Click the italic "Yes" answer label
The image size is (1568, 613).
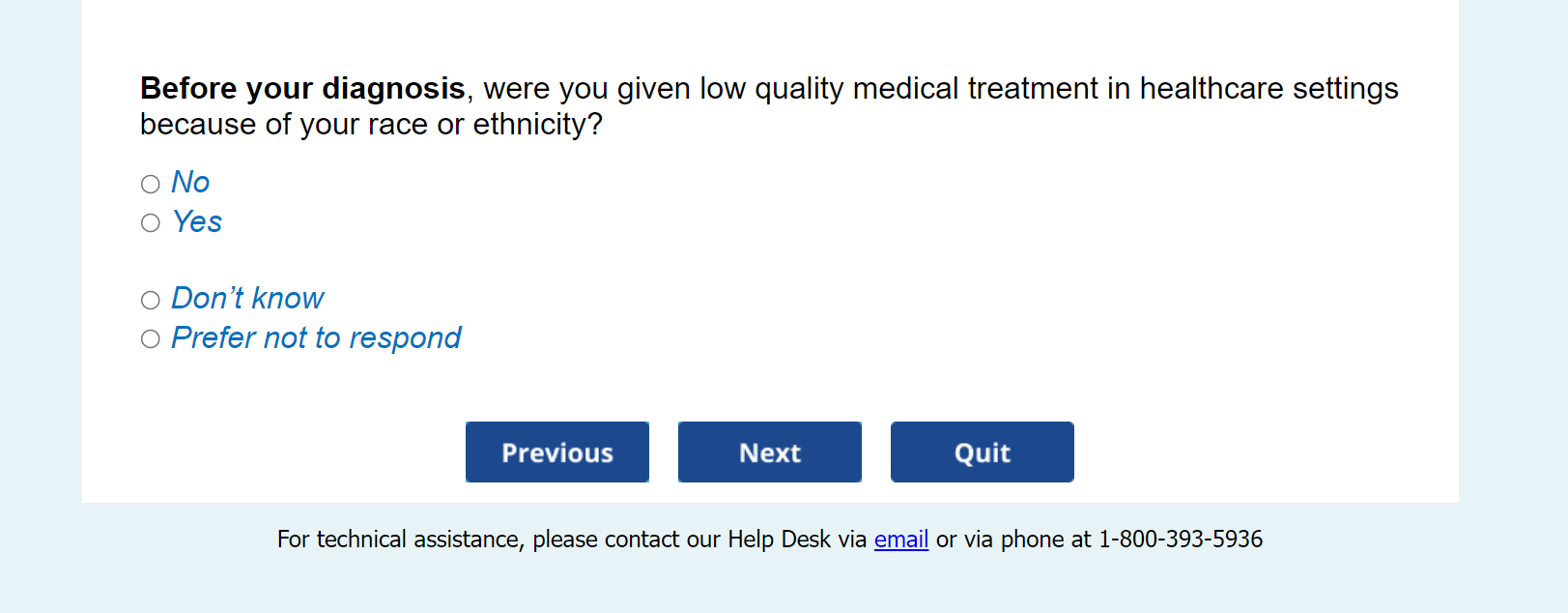click(x=197, y=222)
